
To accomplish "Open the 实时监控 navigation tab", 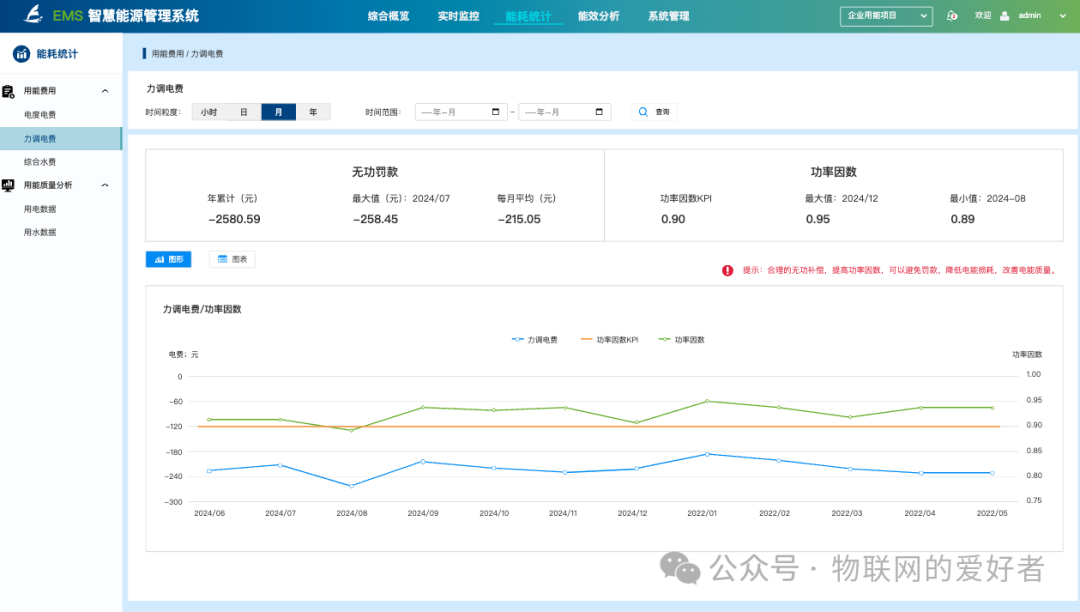I will (x=458, y=15).
